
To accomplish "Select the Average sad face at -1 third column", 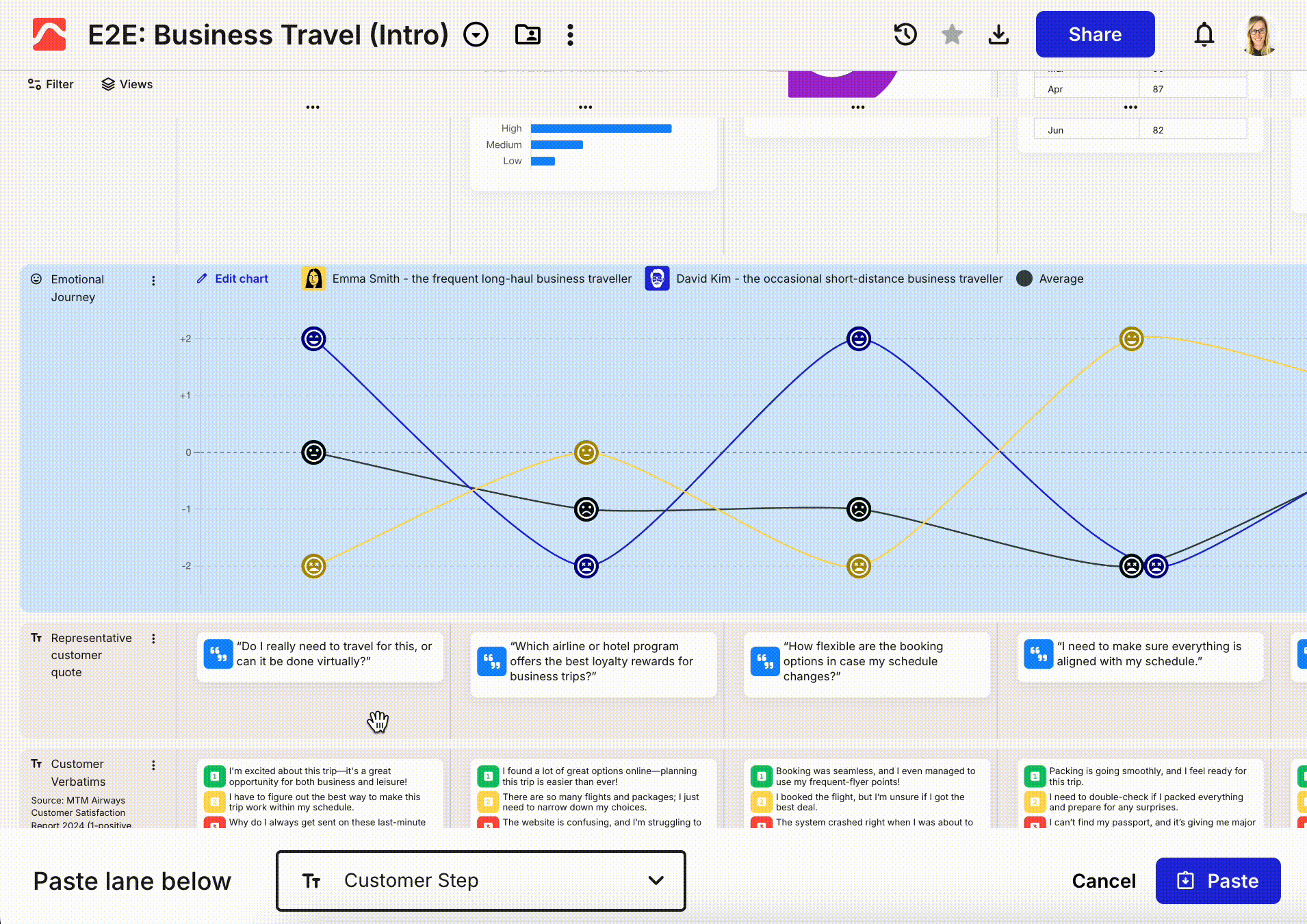I will pyautogui.click(x=859, y=509).
